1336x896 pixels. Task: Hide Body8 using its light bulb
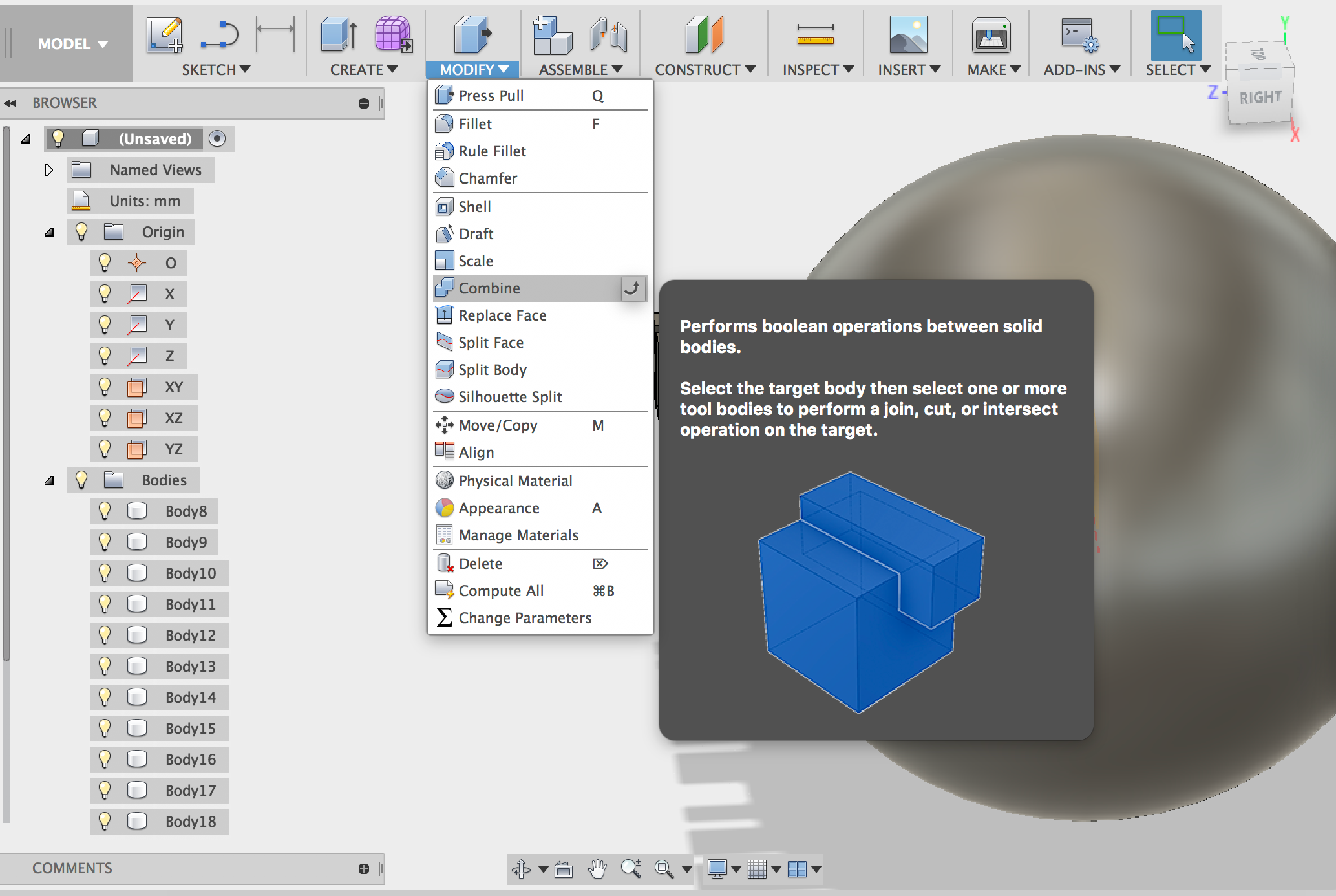105,511
